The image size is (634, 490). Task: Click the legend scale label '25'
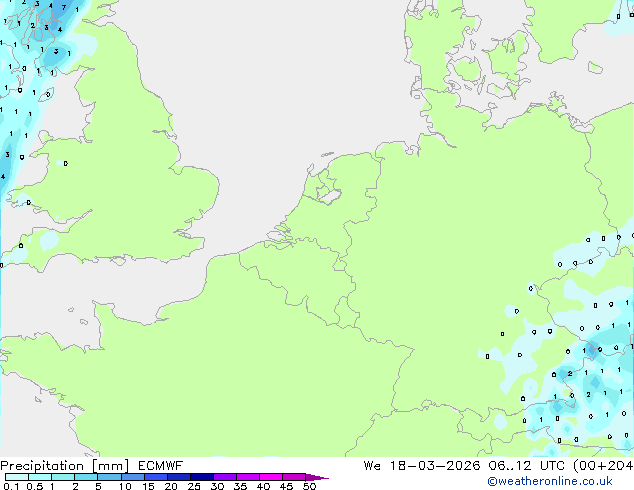click(x=194, y=486)
